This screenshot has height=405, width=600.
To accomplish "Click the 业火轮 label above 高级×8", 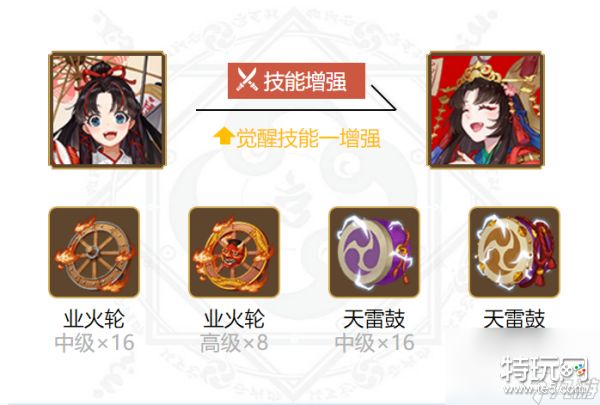I will pyautogui.click(x=234, y=319).
